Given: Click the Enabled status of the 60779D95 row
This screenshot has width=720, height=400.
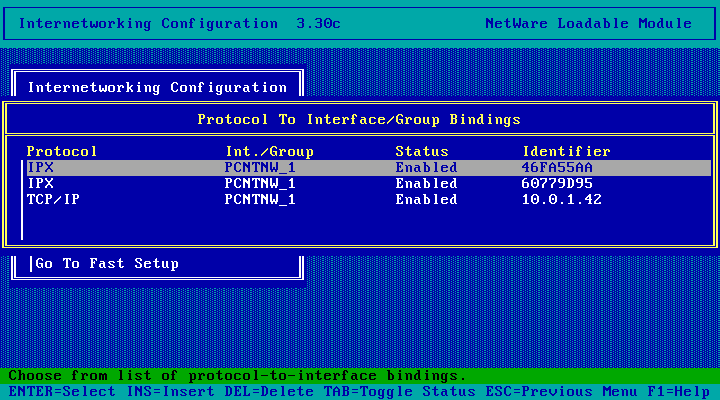Looking at the screenshot, I should pos(426,184).
